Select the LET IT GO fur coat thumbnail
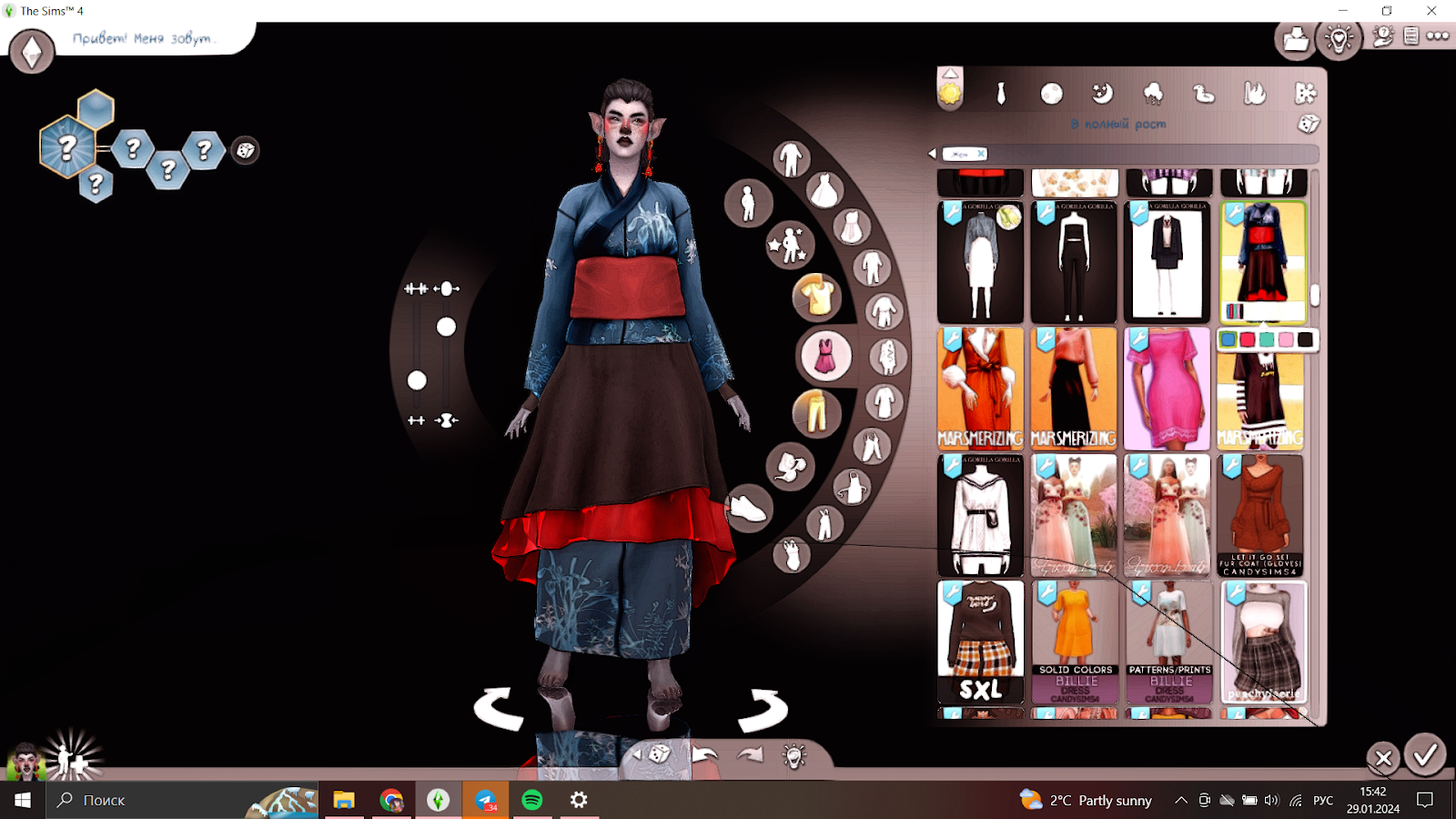The width and height of the screenshot is (1456, 819). coord(1261,515)
